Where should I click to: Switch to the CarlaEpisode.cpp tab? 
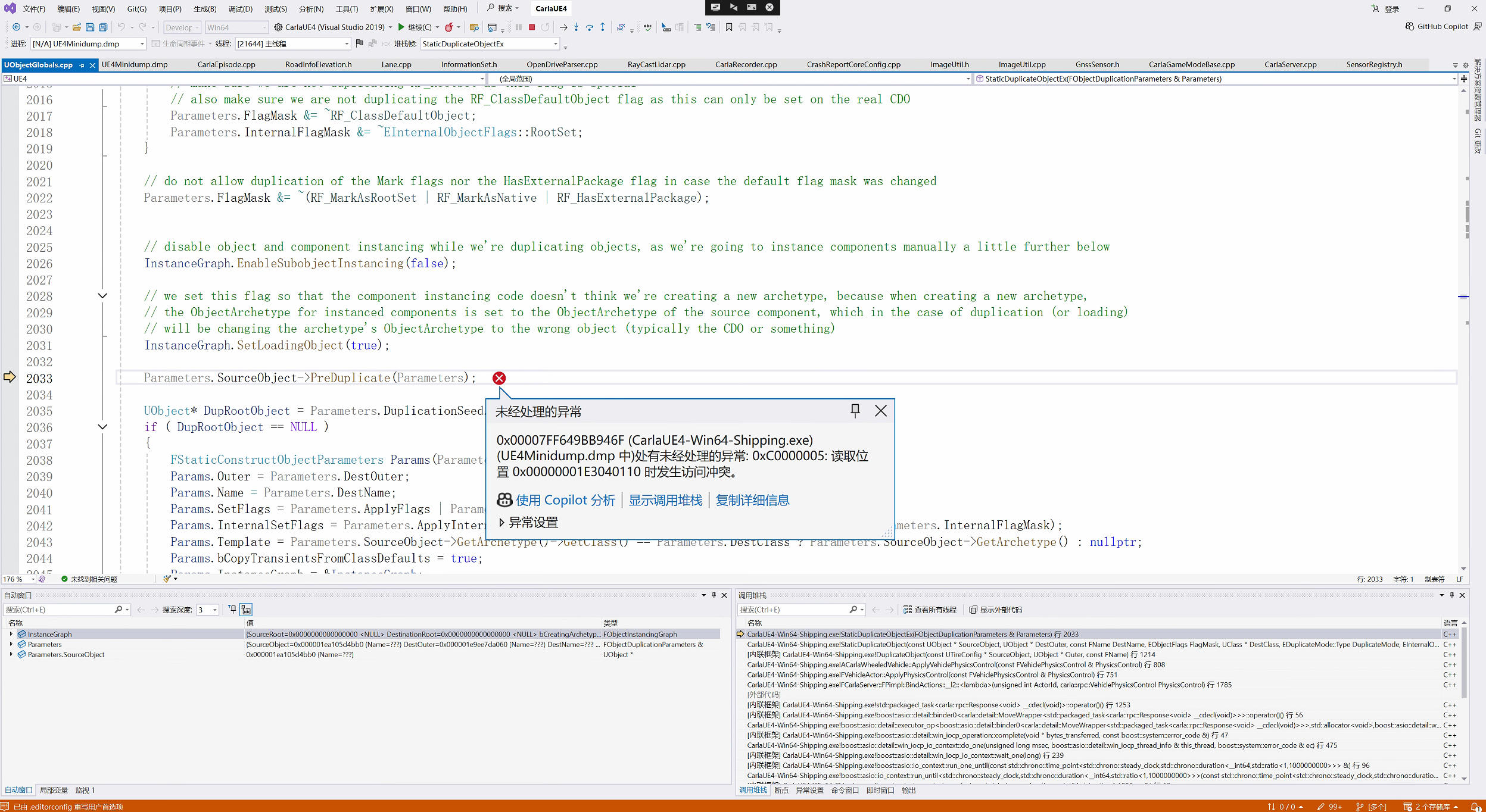pyautogui.click(x=226, y=64)
